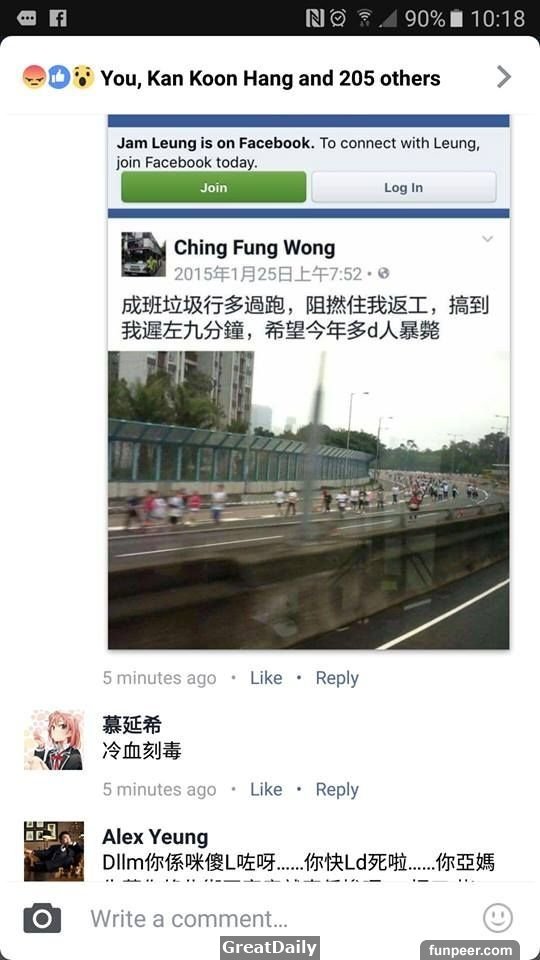This screenshot has width=540, height=960.
Task: Expand reactions list with right chevron
Action: click(x=503, y=77)
